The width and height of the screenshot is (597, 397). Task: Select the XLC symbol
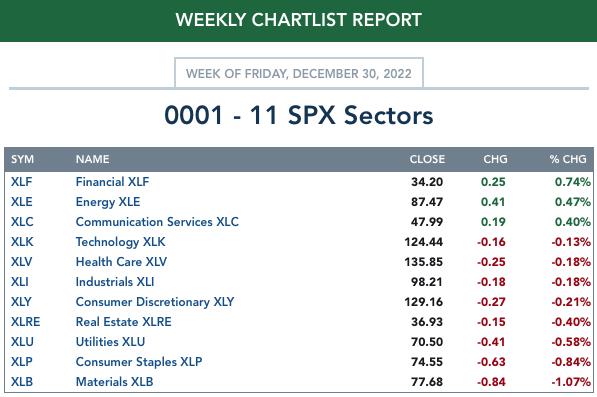[22, 222]
